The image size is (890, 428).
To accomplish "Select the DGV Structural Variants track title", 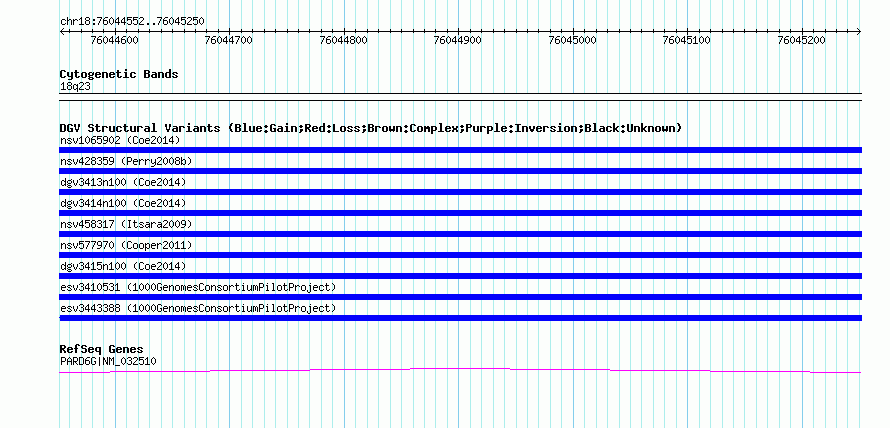I will (x=371, y=128).
